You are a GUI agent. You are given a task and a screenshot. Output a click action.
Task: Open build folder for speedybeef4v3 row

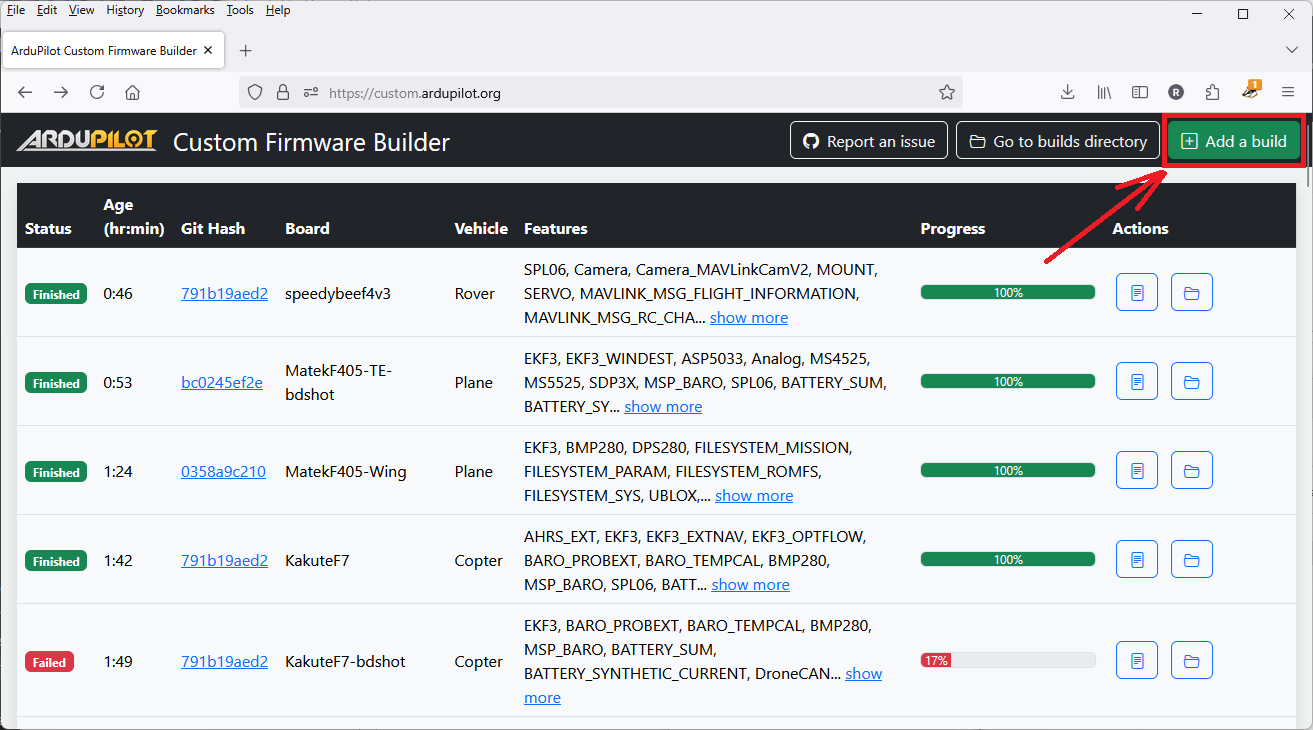[x=1191, y=293]
